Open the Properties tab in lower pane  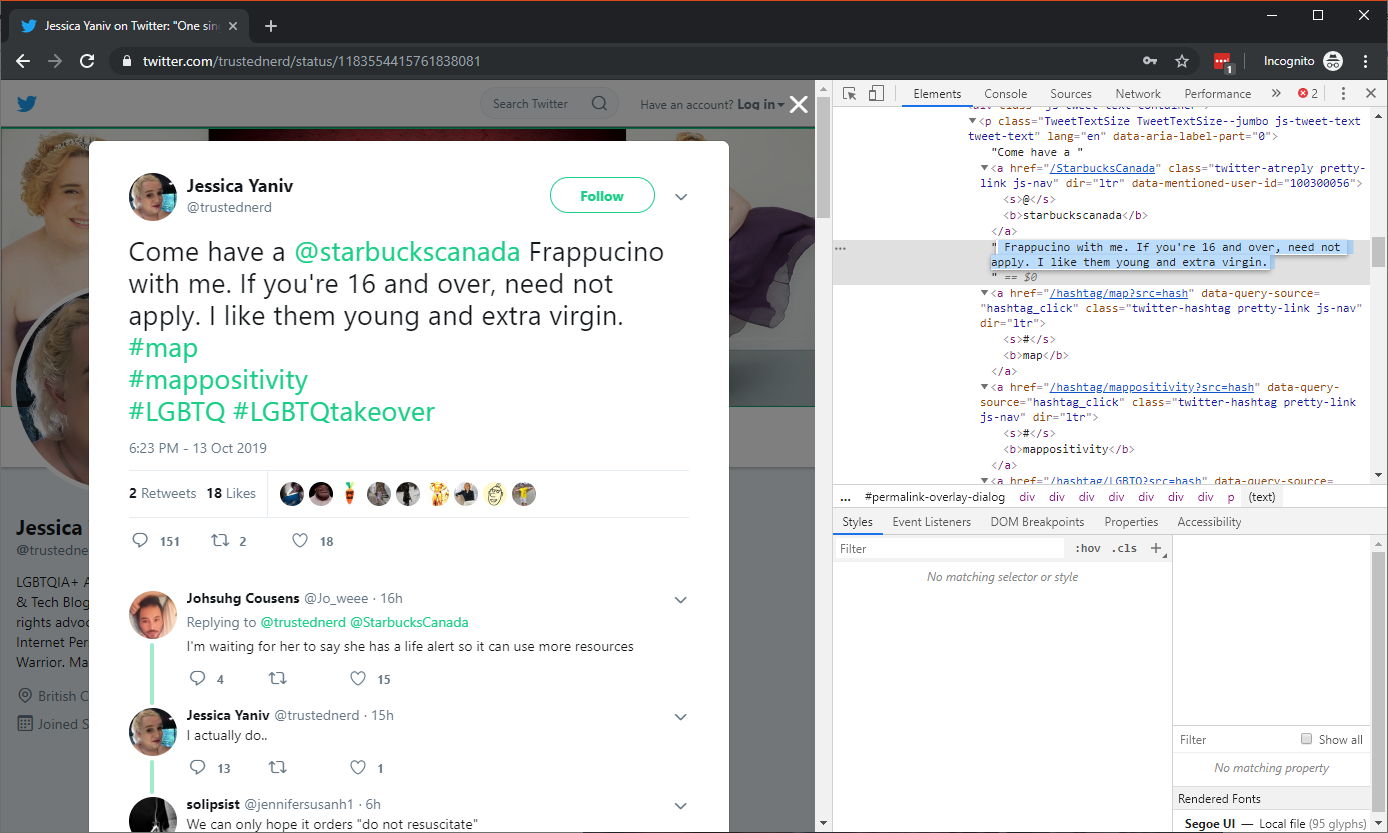(1131, 522)
